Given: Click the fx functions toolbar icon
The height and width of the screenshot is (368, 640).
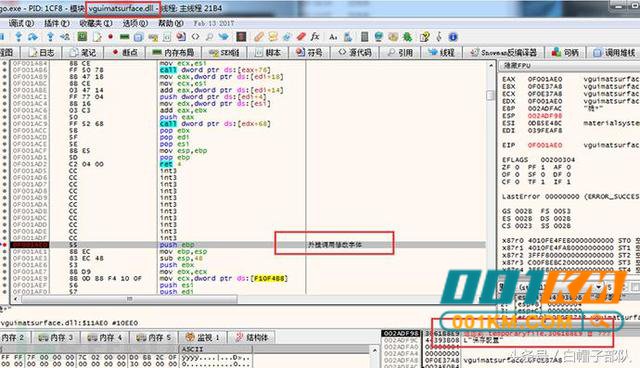Looking at the screenshot, I should [315, 37].
